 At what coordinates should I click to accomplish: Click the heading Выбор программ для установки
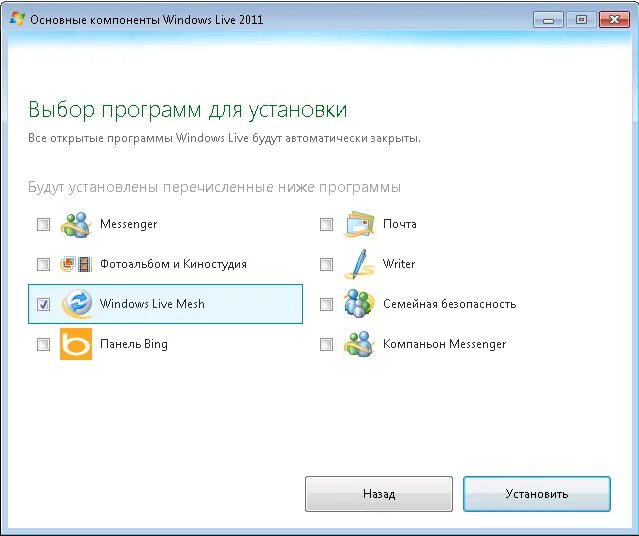point(187,110)
